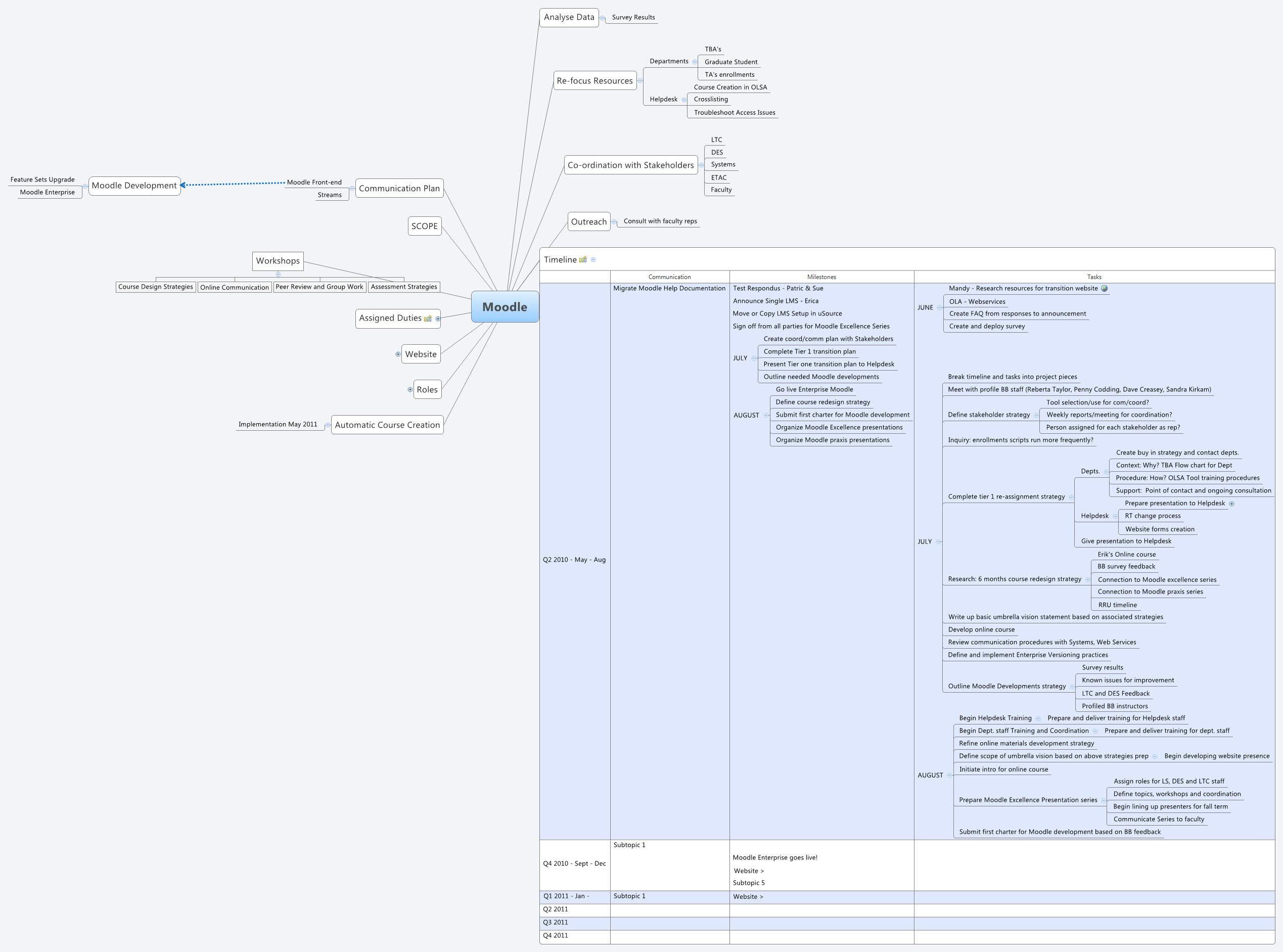Viewport: 1283px width, 952px height.
Task: Expand 'Define scope of umbrella vision' node
Action: [x=1155, y=757]
